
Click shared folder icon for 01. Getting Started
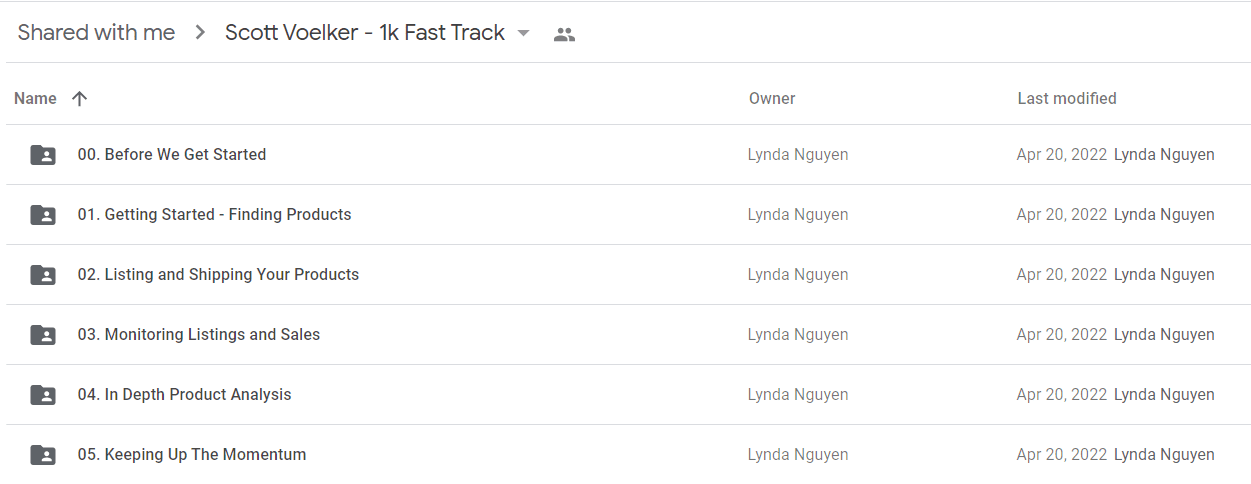[x=43, y=215]
